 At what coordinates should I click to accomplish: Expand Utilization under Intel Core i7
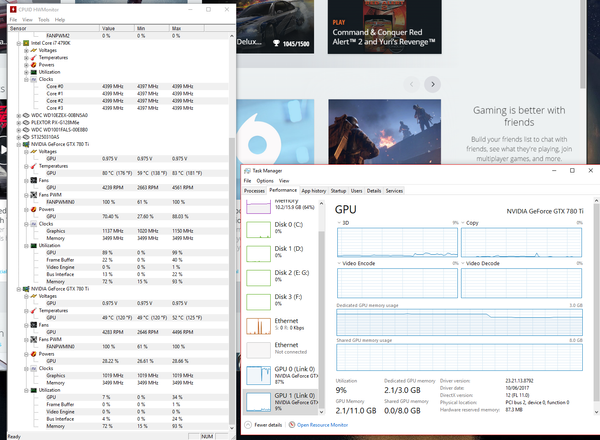click(x=26, y=72)
